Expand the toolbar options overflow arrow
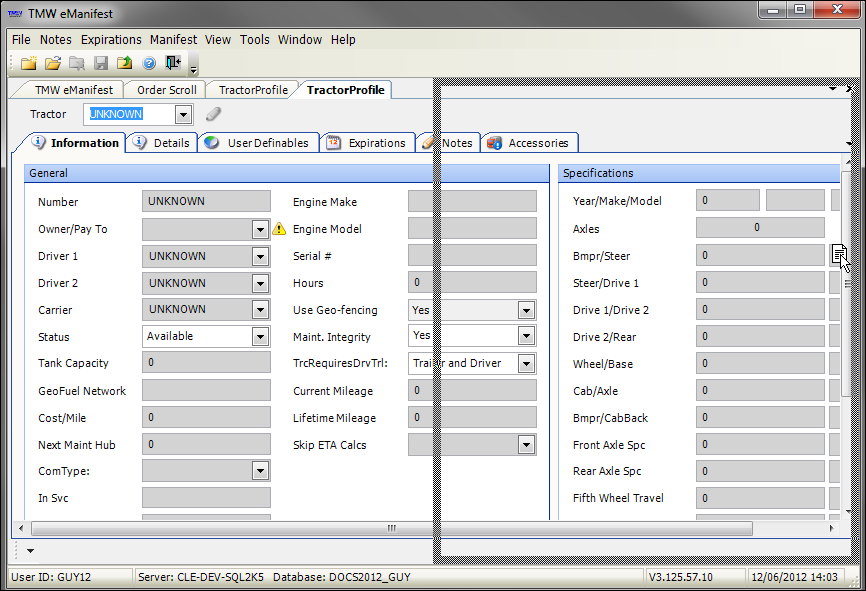This screenshot has height=591, width=866. click(193, 70)
